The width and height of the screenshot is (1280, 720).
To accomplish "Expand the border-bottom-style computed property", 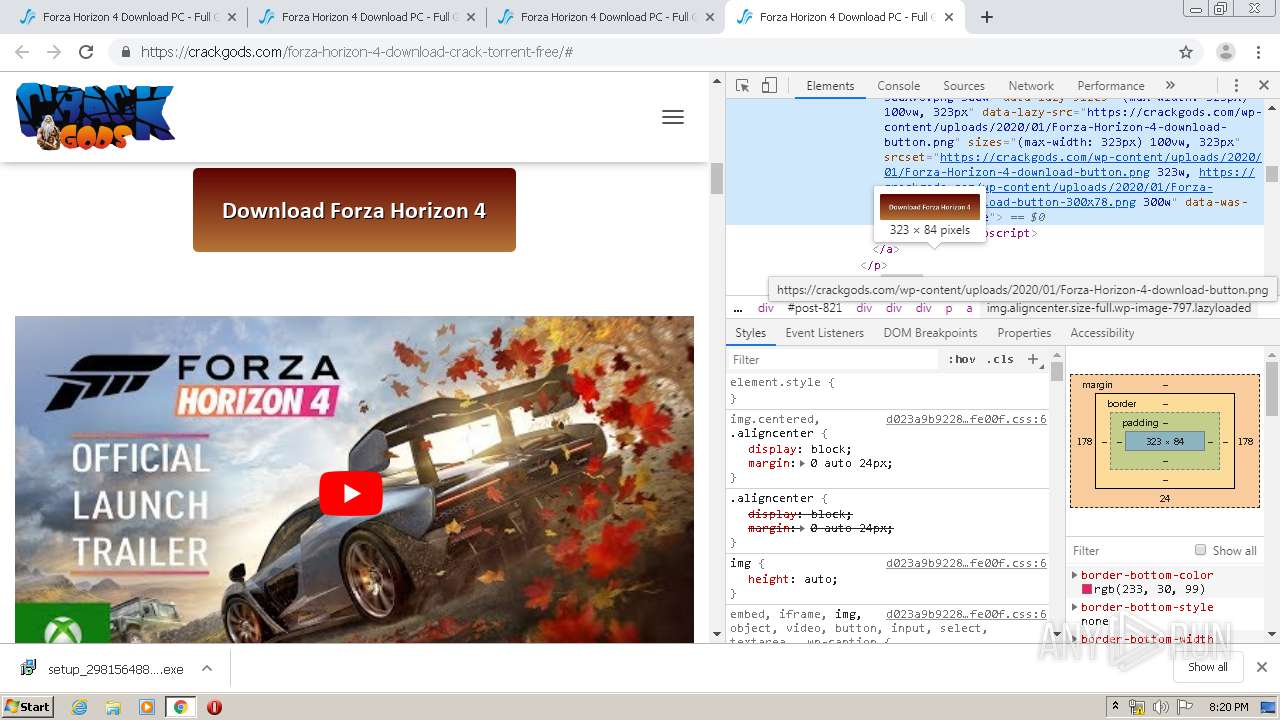I will tap(1075, 607).
